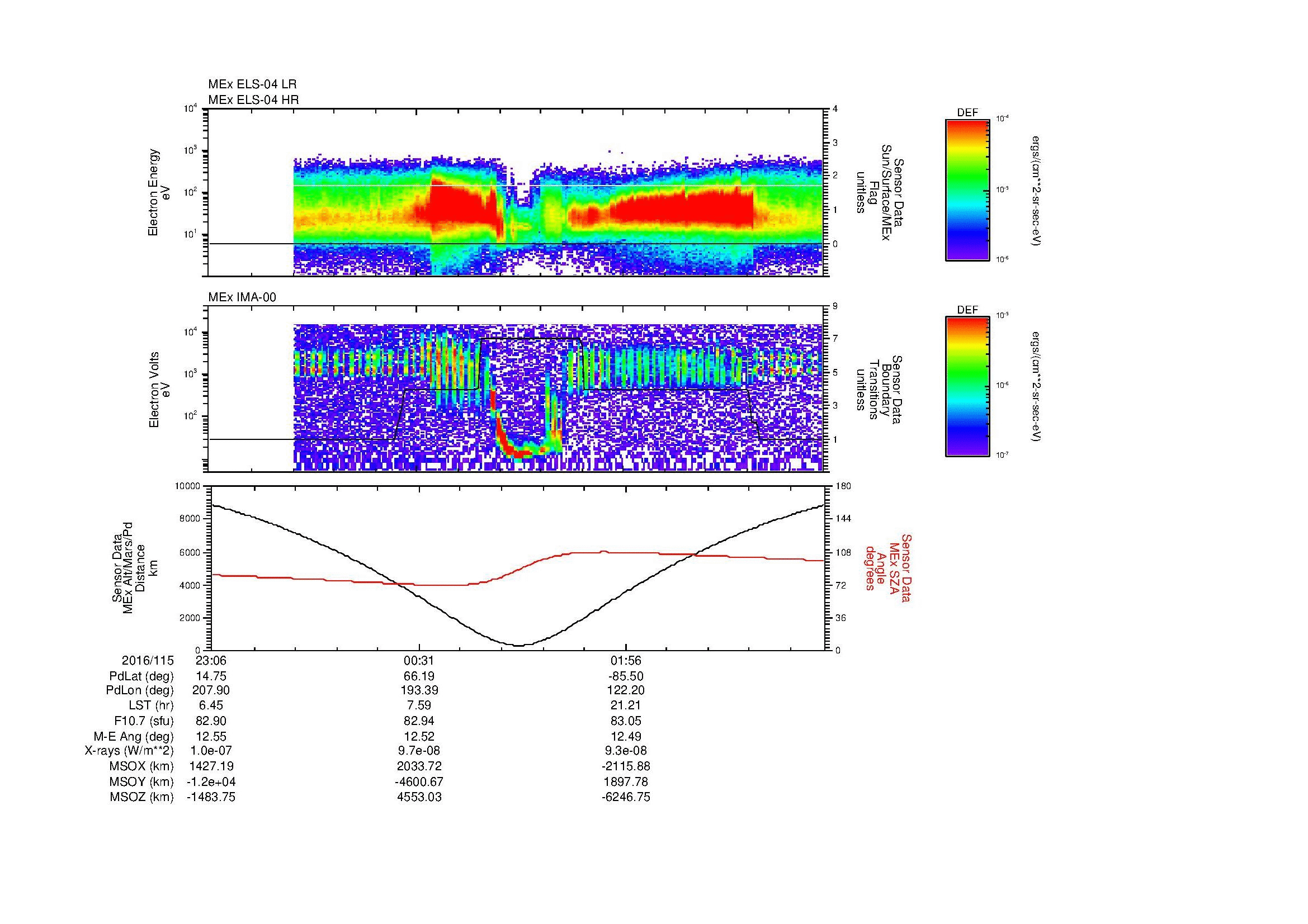This screenshot has height=924, width=1308.
Task: Click the X-rays value '9.7e-08'
Action: (419, 751)
